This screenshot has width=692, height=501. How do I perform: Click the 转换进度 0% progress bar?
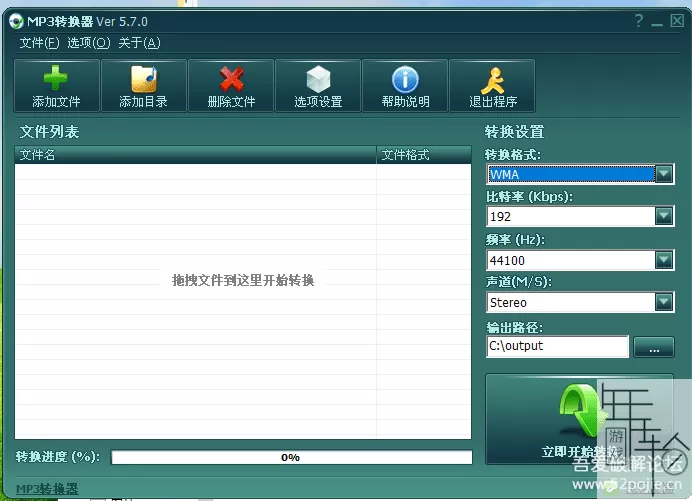(291, 457)
